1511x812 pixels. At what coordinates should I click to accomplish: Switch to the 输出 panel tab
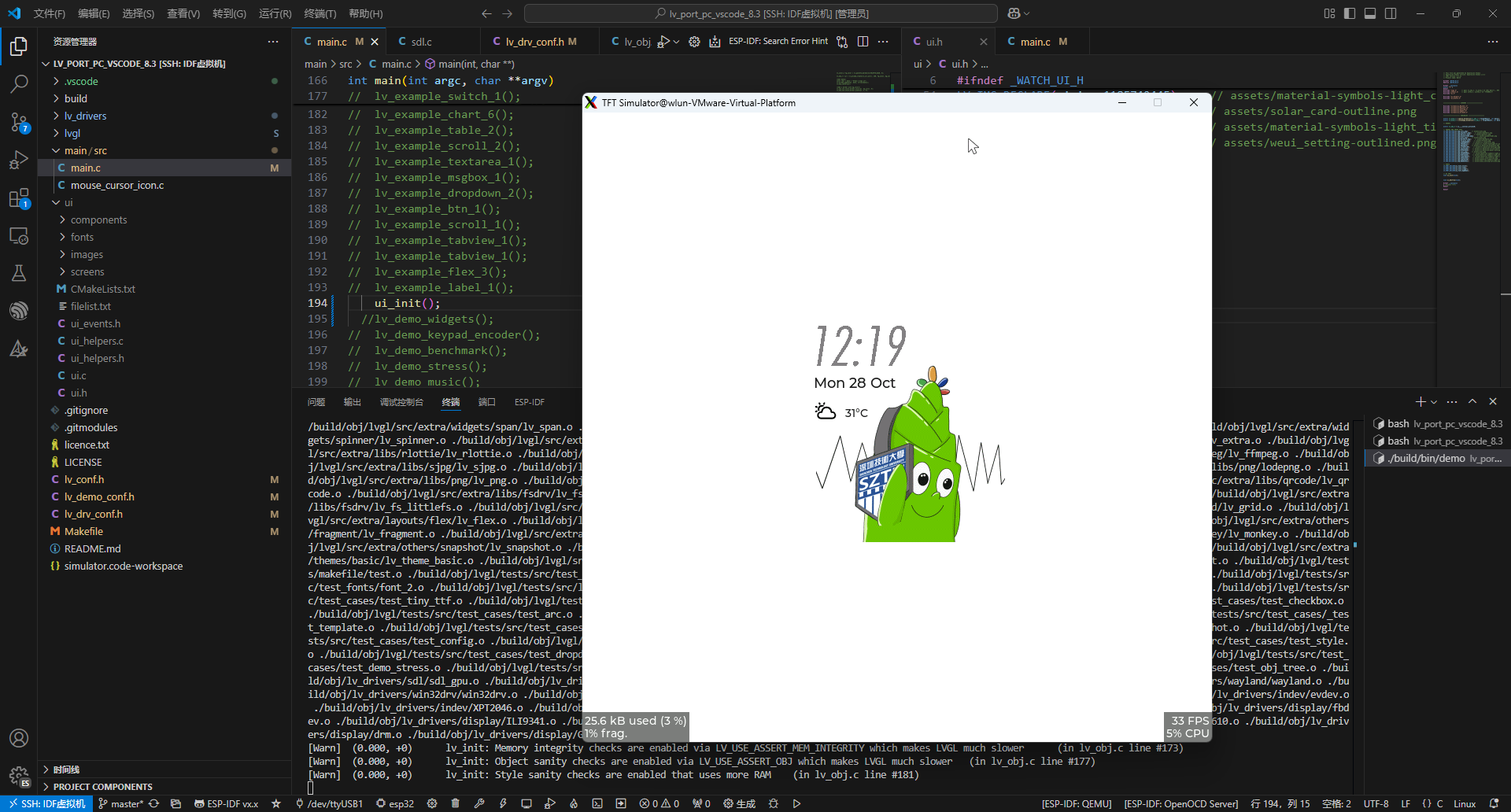tap(352, 402)
